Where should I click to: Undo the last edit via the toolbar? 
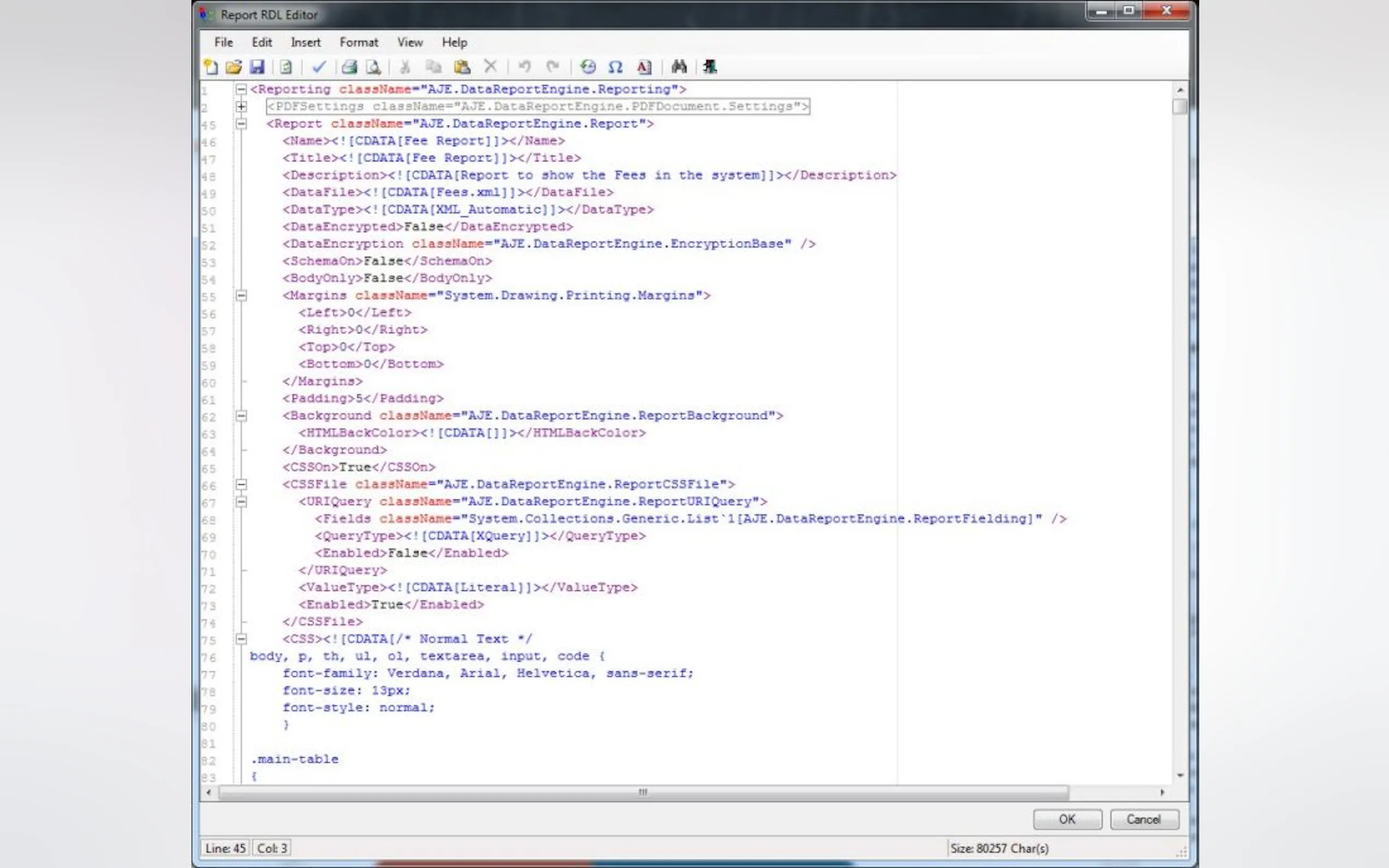pyautogui.click(x=524, y=67)
